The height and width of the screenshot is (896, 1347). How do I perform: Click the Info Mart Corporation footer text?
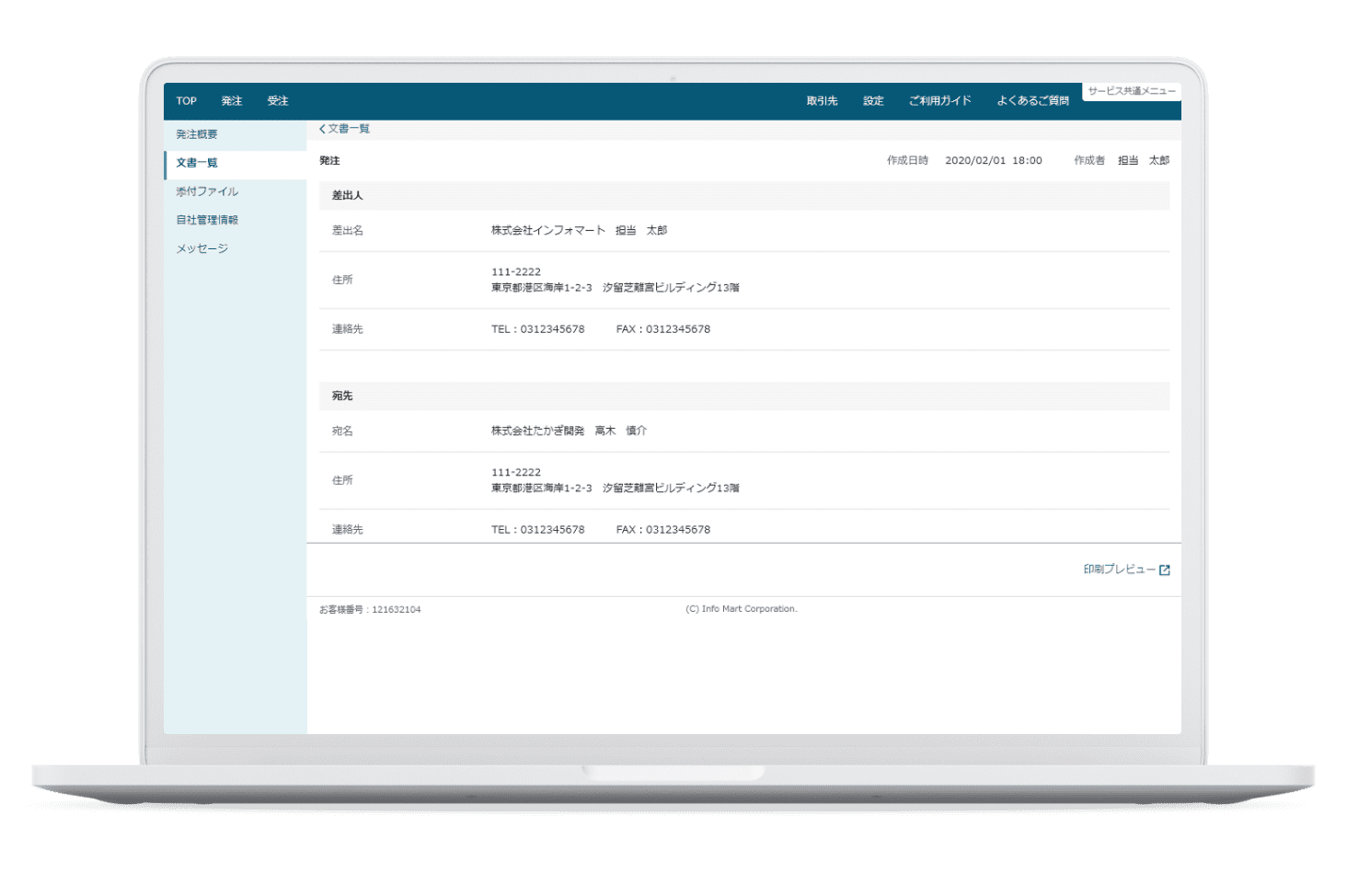(x=742, y=609)
